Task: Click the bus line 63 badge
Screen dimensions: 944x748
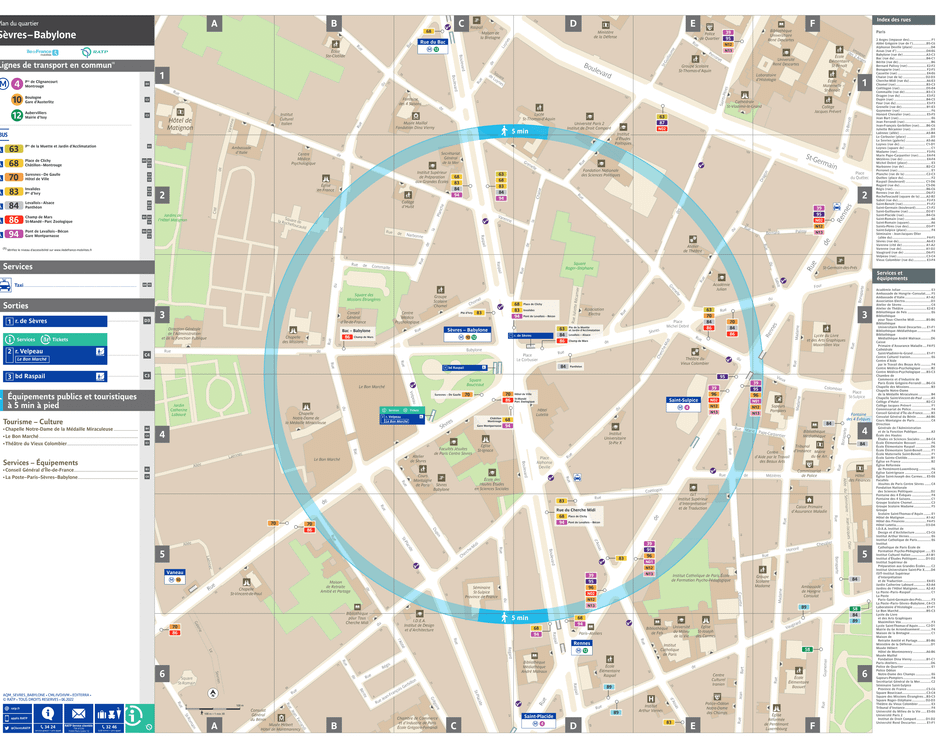Action: [14, 149]
